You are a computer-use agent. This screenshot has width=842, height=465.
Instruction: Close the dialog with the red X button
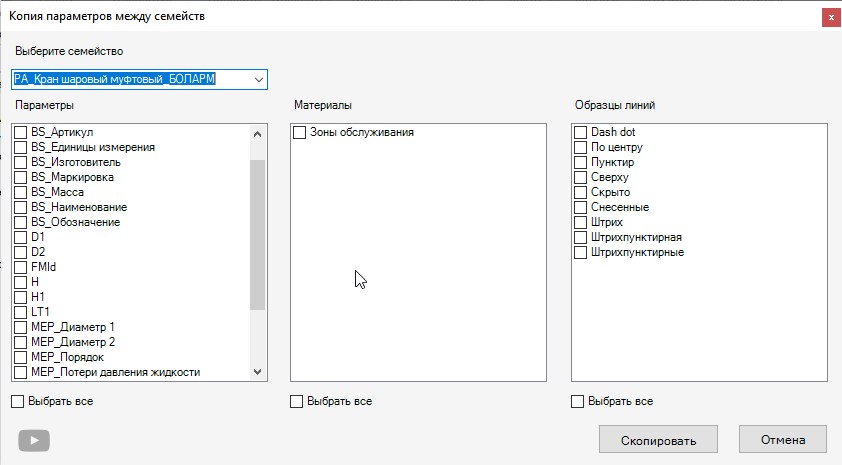(830, 17)
